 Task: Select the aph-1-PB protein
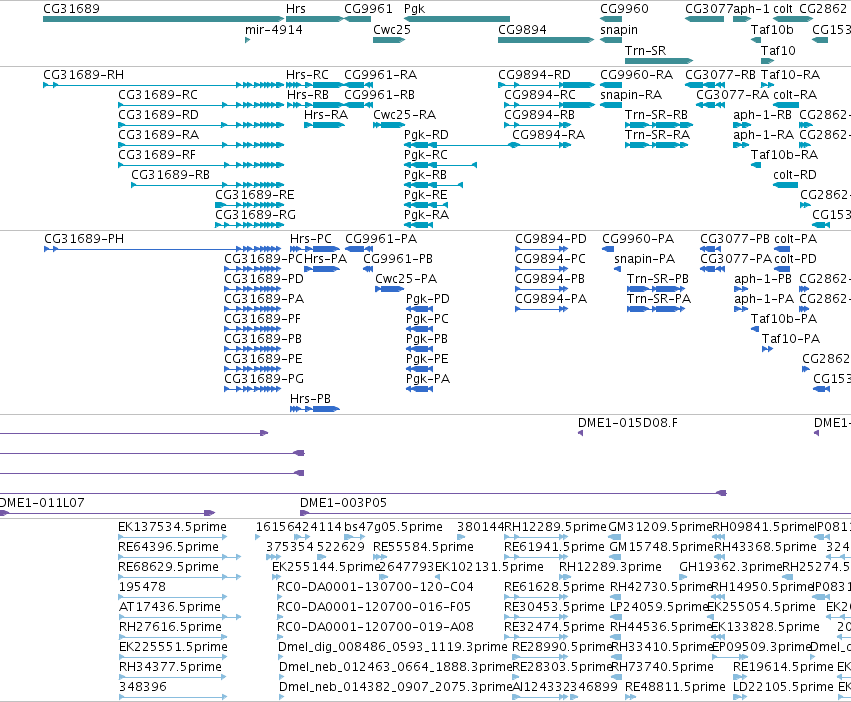(741, 289)
